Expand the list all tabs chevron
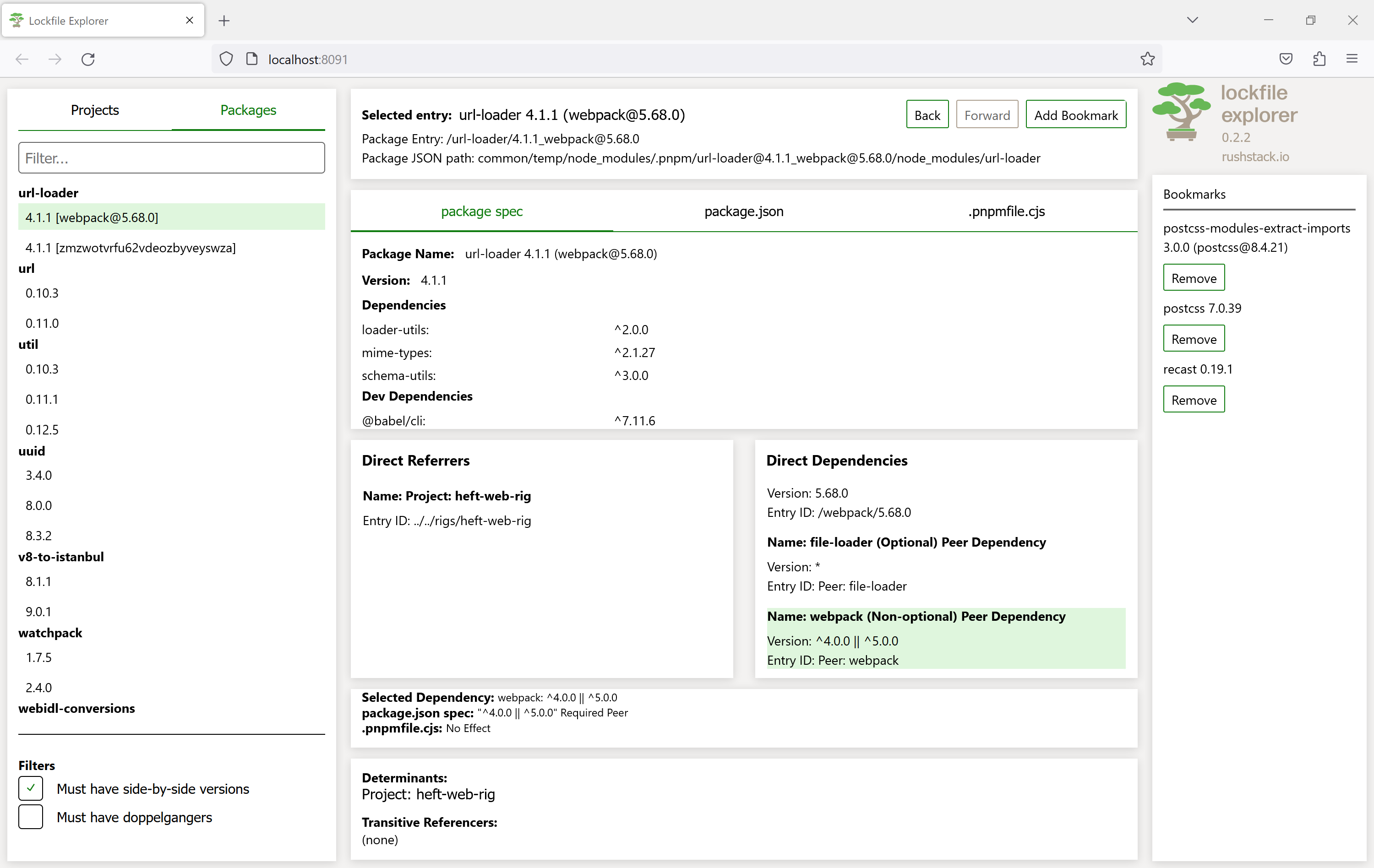 tap(1192, 21)
